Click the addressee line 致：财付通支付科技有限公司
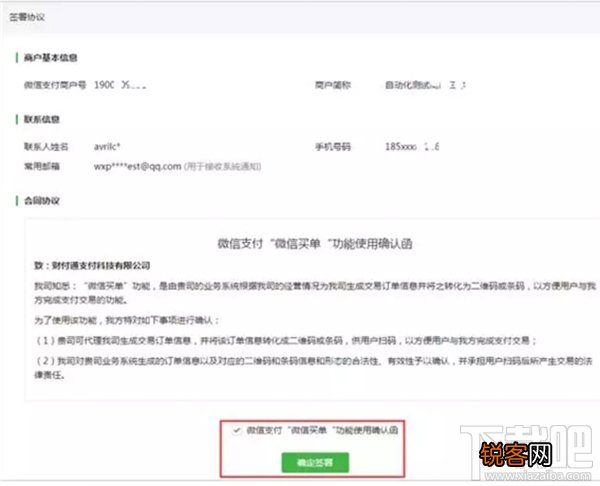This screenshot has width=600, height=486. tap(92, 265)
